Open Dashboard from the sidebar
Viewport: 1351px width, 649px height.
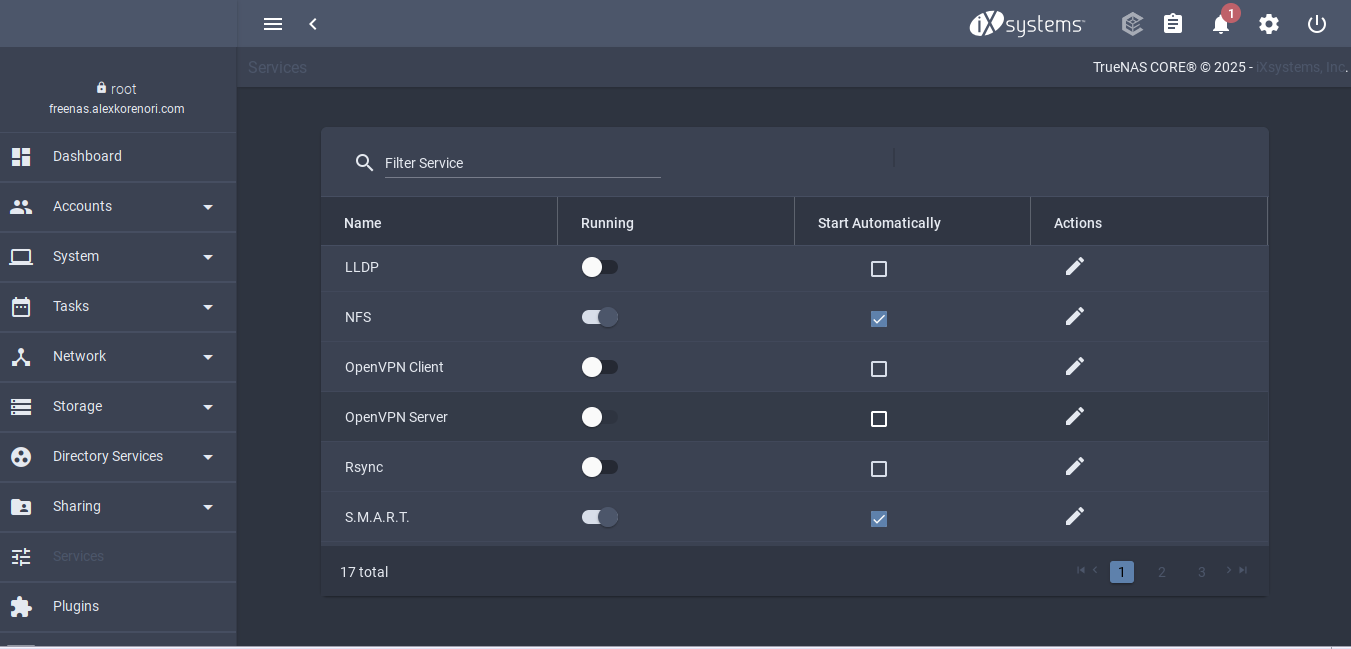(87, 156)
